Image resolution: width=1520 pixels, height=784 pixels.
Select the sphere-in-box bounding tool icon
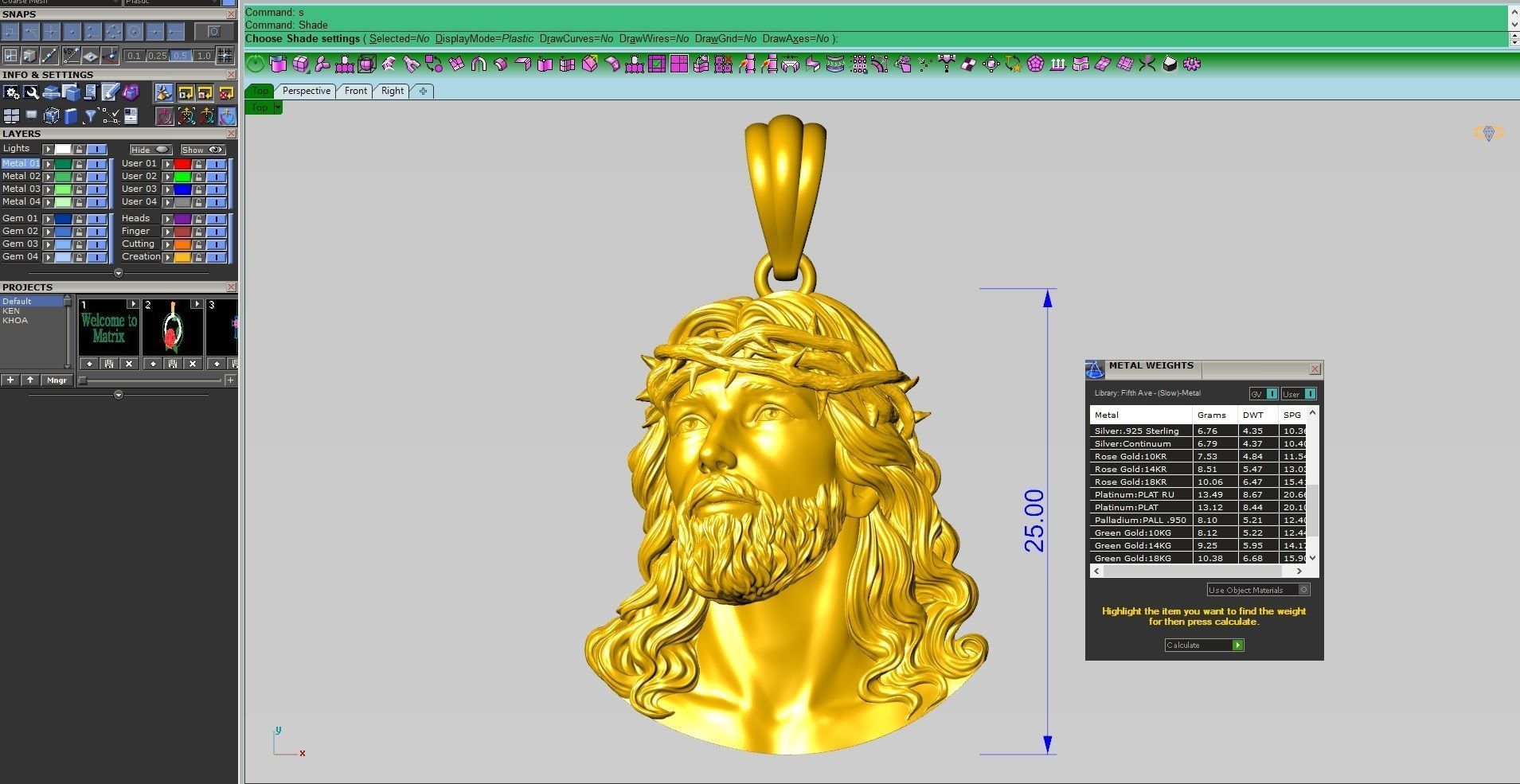(x=366, y=64)
